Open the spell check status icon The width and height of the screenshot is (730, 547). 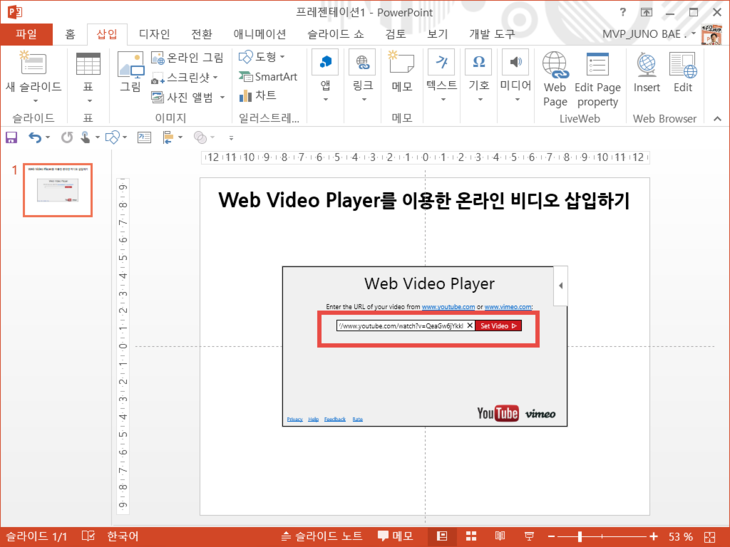(88, 536)
